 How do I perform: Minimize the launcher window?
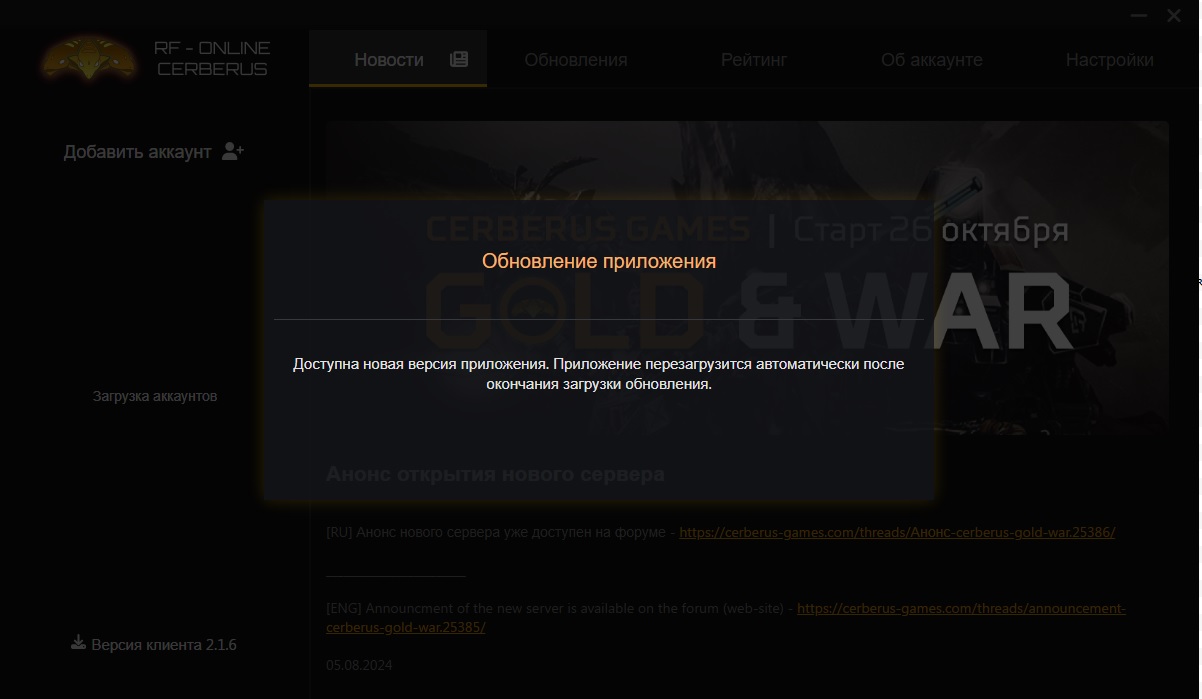coord(1139,16)
